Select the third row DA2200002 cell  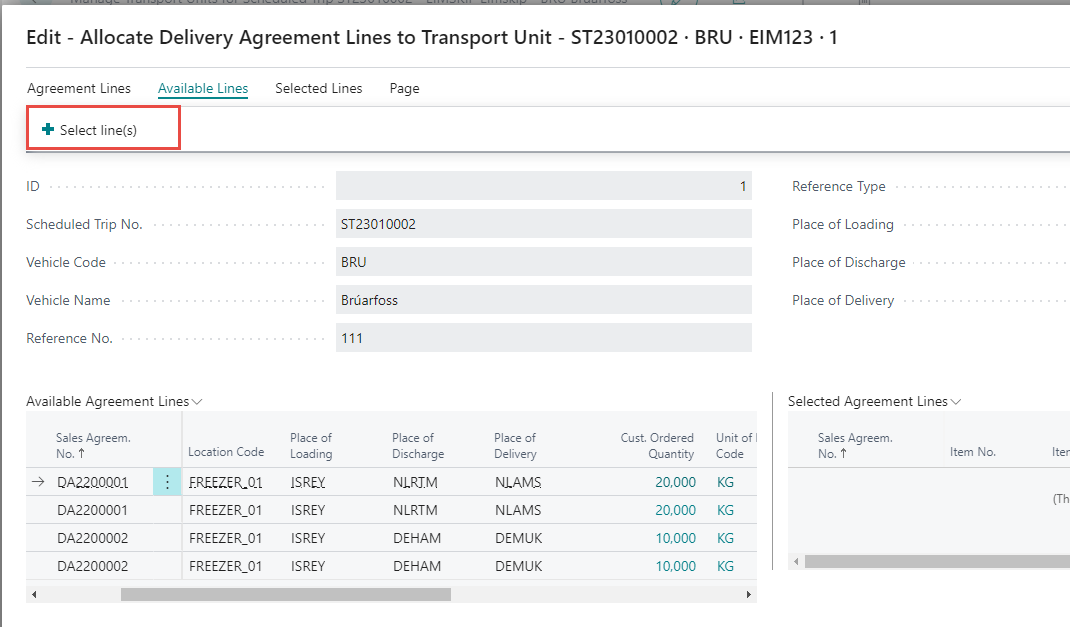(x=92, y=538)
